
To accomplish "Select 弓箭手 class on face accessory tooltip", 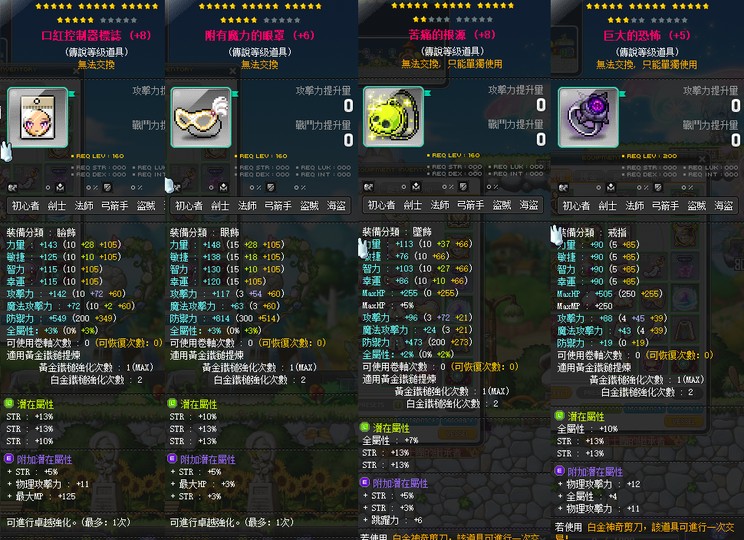I will [x=115, y=205].
